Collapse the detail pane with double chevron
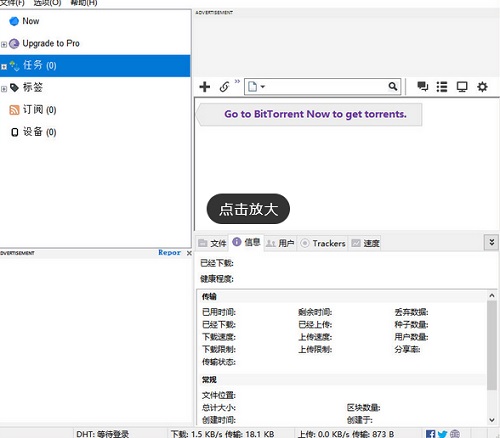The width and height of the screenshot is (500, 438). click(491, 242)
